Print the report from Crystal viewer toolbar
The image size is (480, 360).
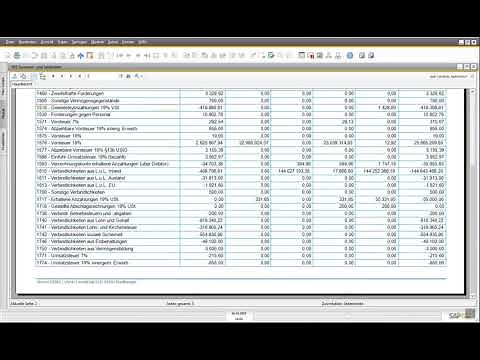coord(23,76)
